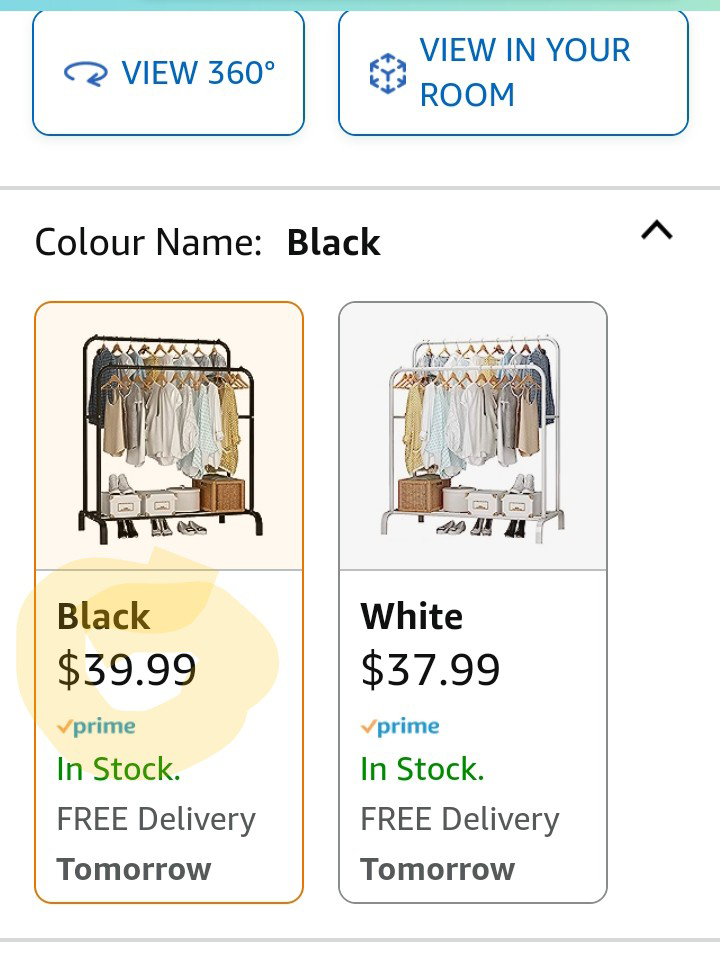Click the augmented reality cube icon
The image size is (720, 959).
(388, 72)
